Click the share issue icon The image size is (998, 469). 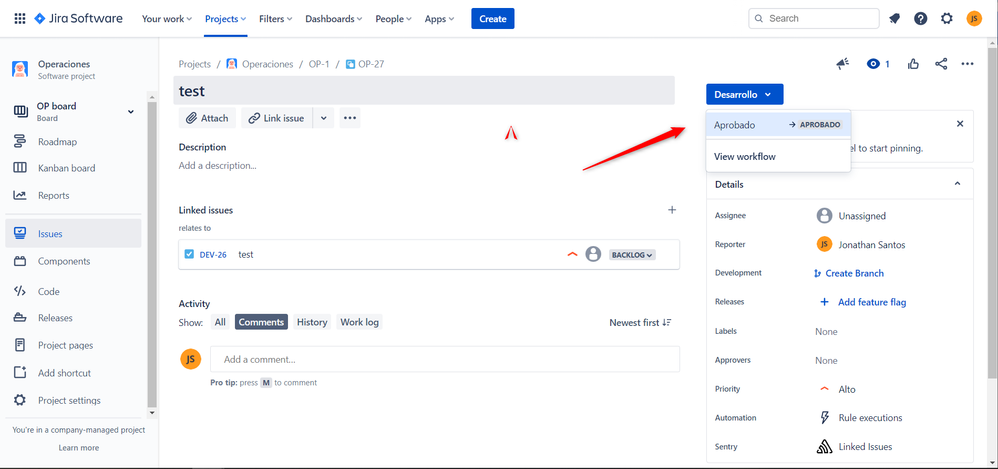[x=941, y=64]
